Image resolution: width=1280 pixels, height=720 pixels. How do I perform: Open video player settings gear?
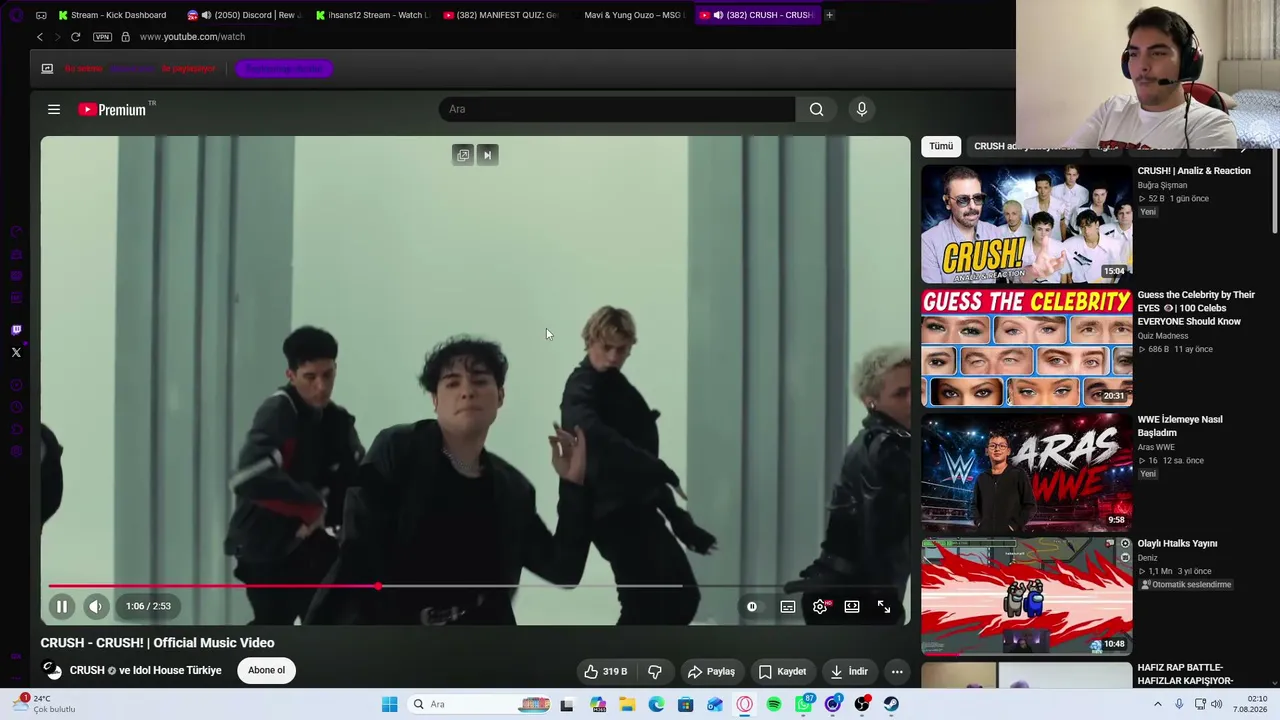pos(820,606)
